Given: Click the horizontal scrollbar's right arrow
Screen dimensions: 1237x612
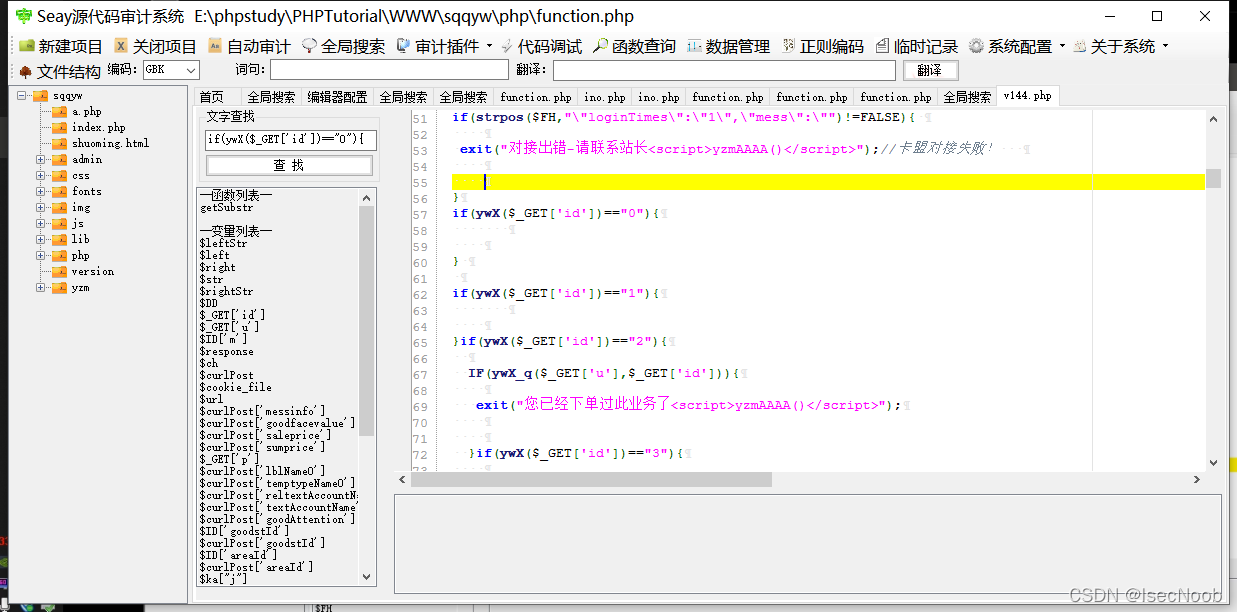Looking at the screenshot, I should (x=1197, y=479).
